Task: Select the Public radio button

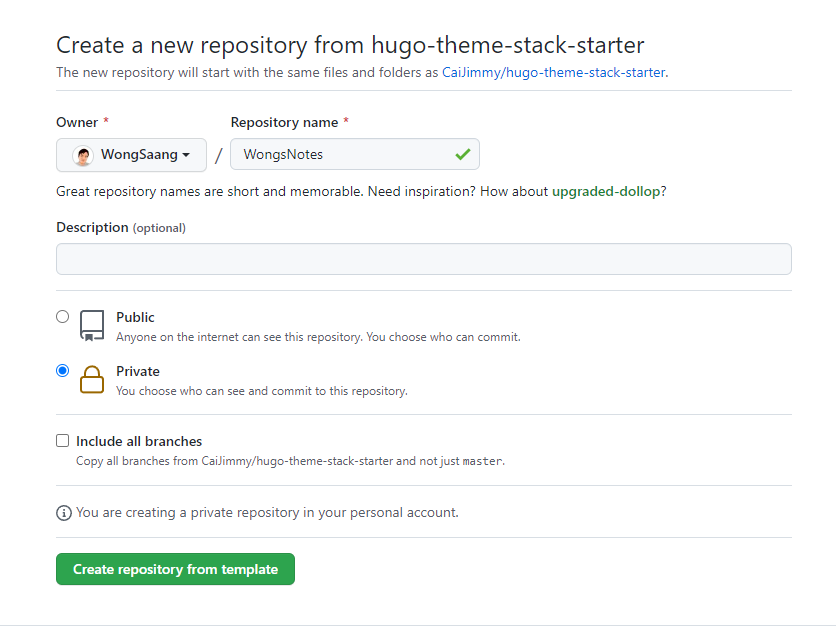Action: [63, 317]
